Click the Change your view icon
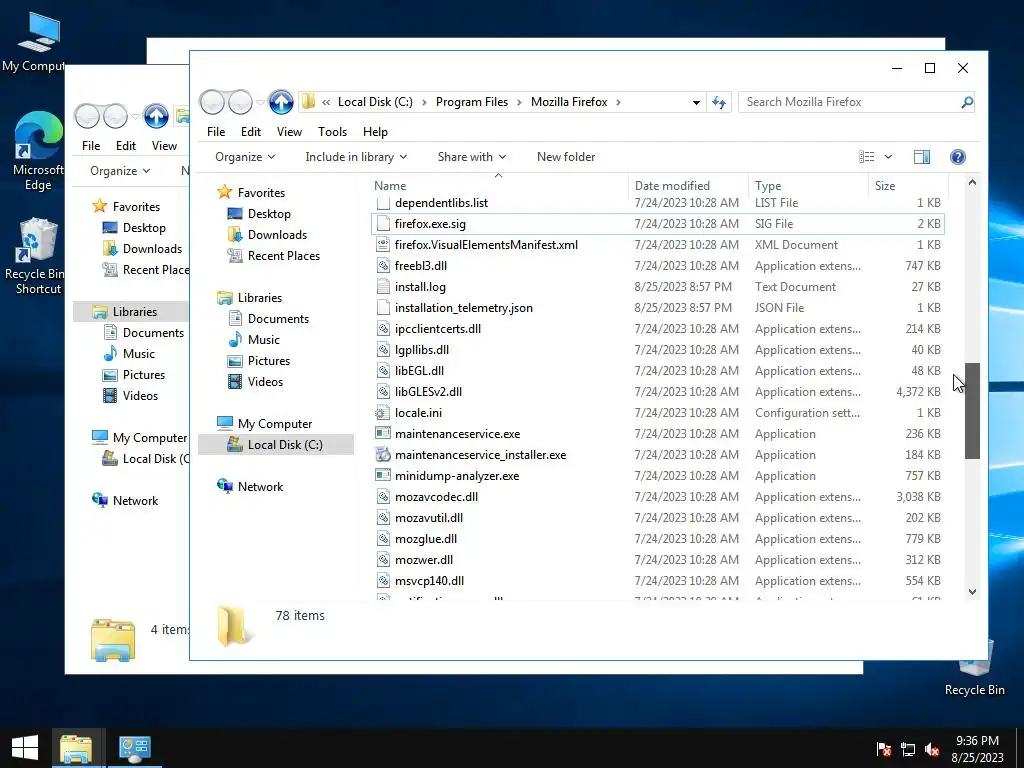Viewport: 1024px width, 768px height. (867, 157)
